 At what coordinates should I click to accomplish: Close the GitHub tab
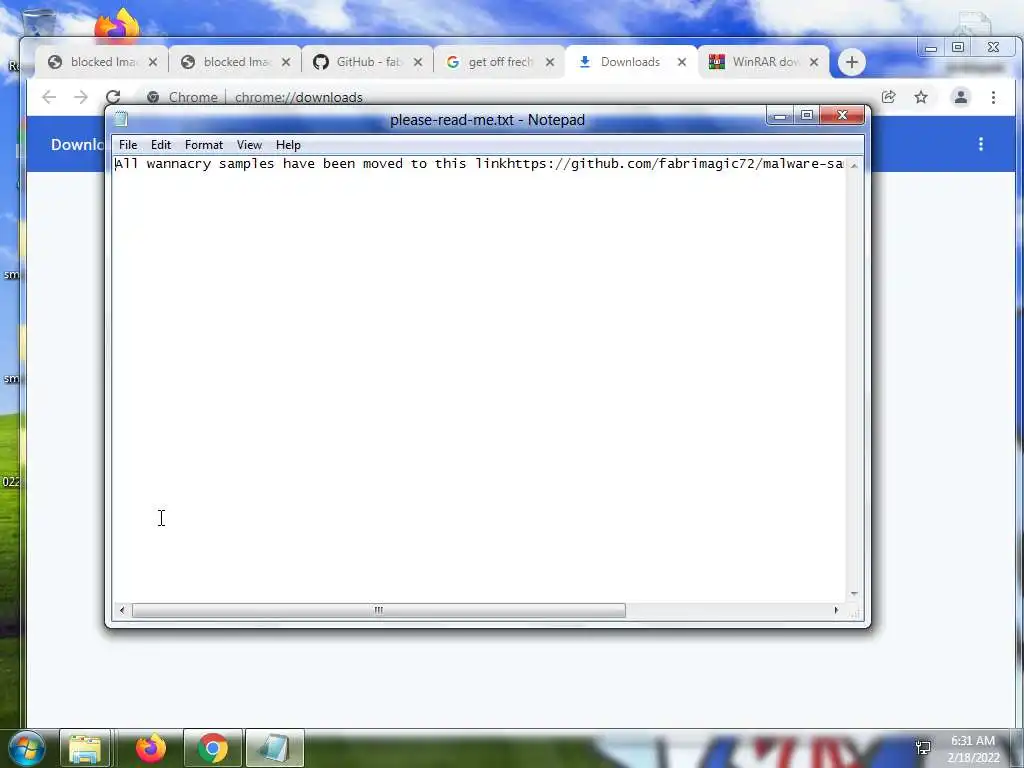[x=418, y=62]
